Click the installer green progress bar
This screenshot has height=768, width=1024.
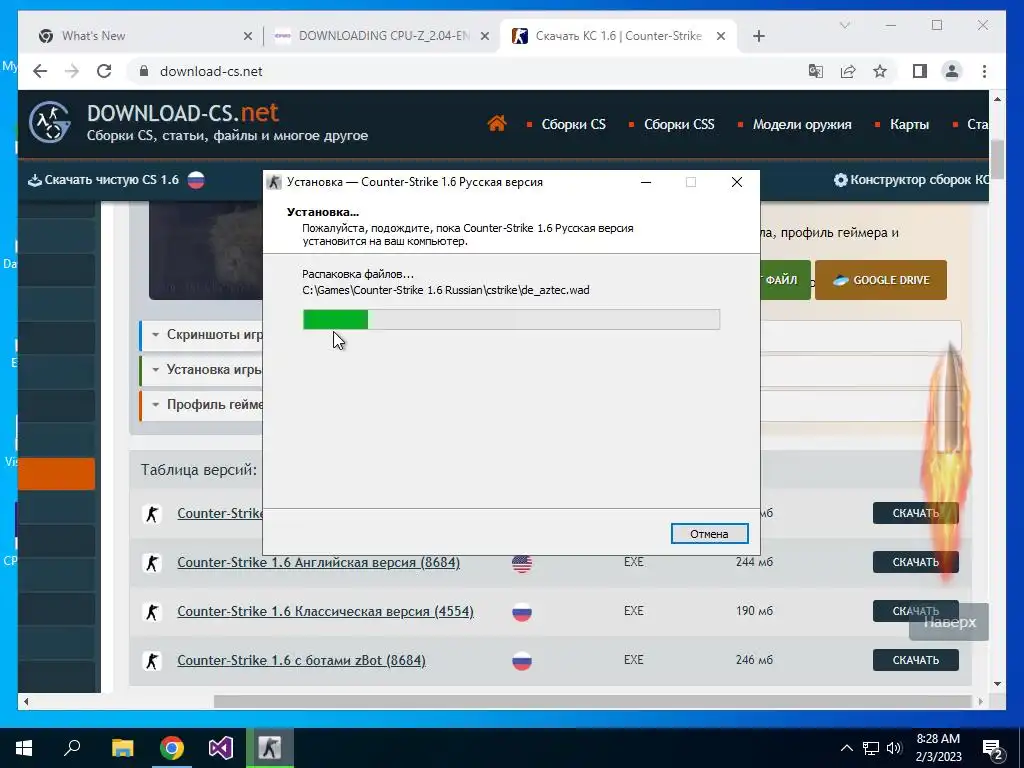511,319
